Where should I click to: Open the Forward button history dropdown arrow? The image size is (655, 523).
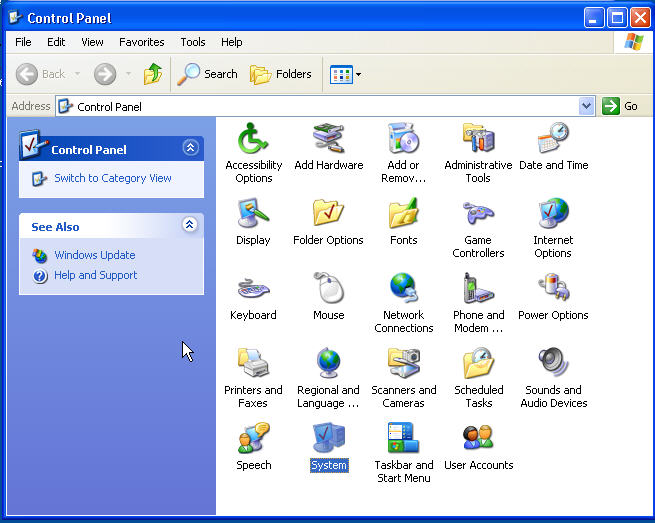pos(129,74)
